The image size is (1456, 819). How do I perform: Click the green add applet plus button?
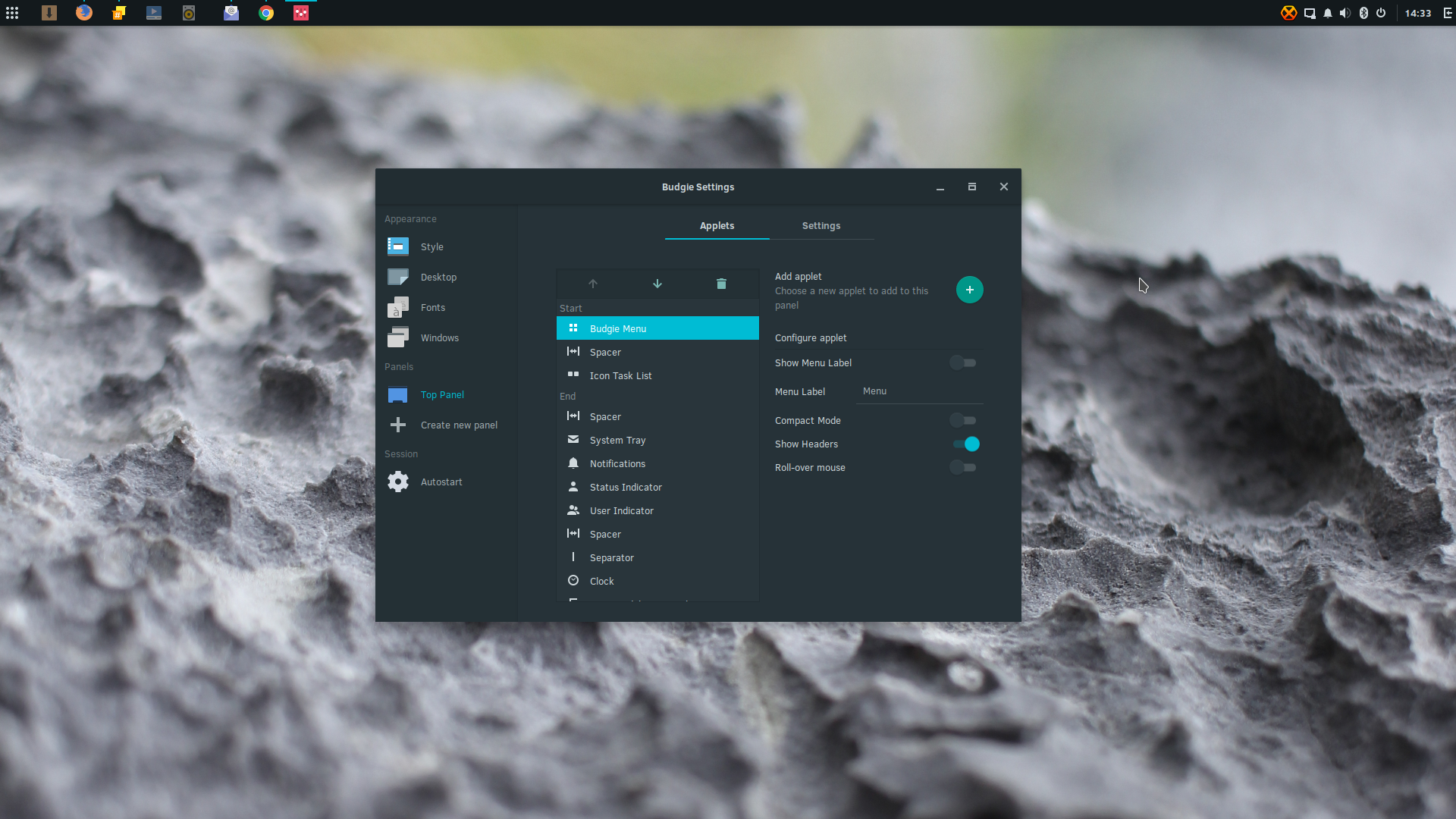coord(970,290)
